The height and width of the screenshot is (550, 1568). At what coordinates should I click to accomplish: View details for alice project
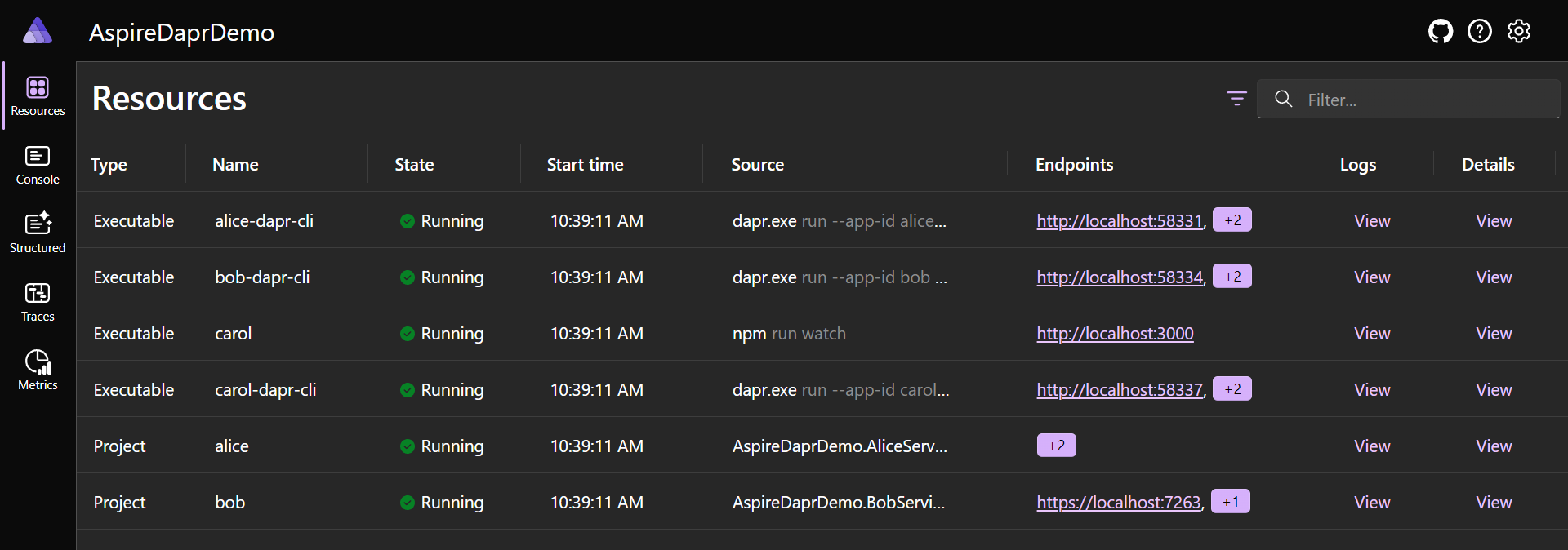(1494, 446)
